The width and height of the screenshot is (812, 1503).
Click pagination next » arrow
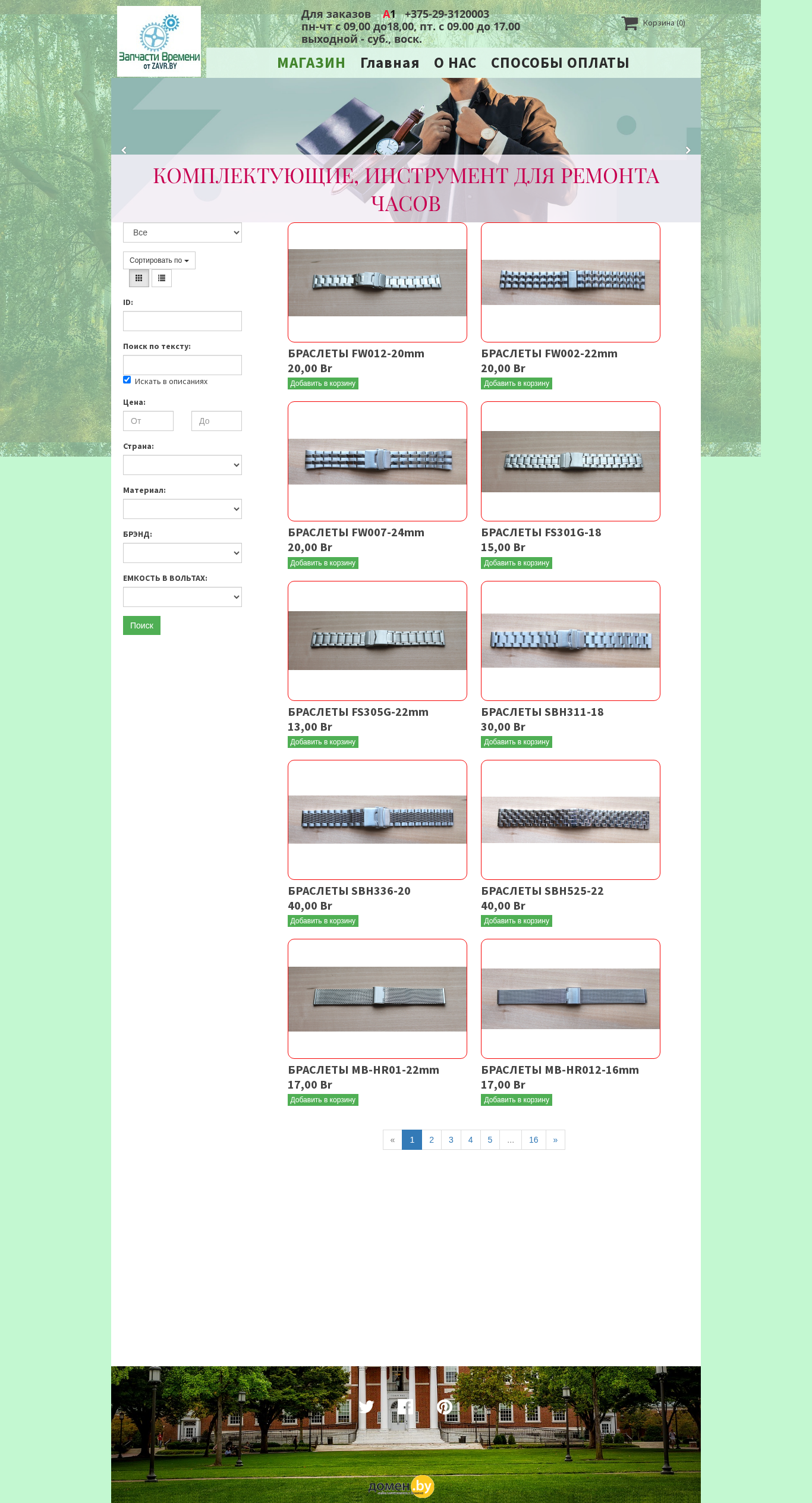click(555, 1140)
